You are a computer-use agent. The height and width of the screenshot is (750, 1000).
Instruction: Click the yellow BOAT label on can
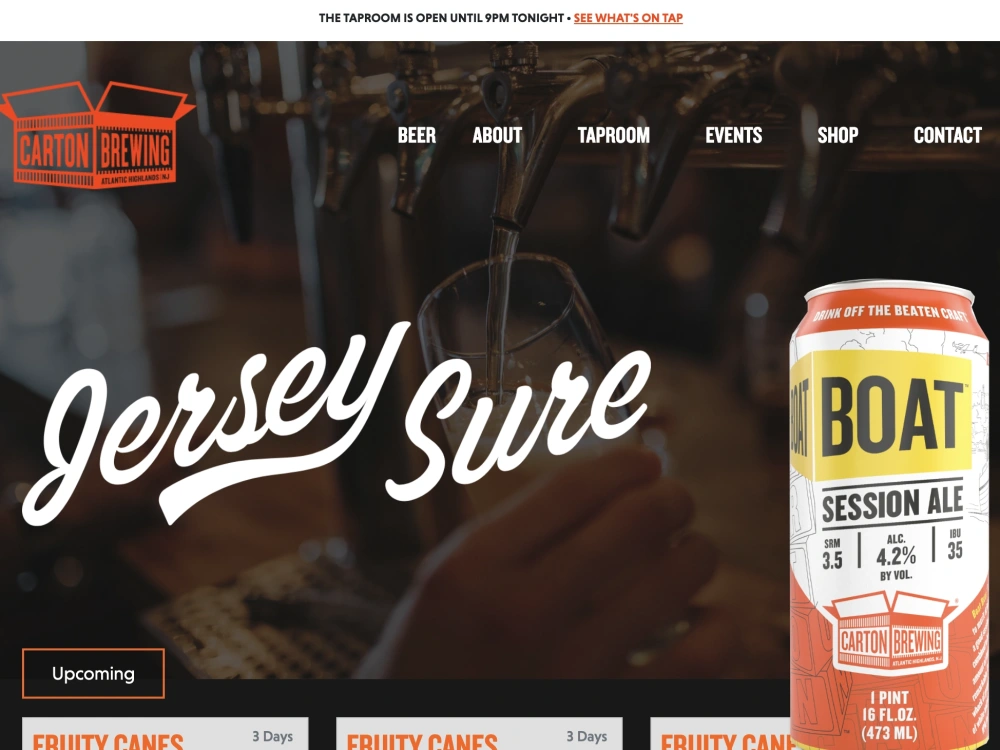pos(890,416)
